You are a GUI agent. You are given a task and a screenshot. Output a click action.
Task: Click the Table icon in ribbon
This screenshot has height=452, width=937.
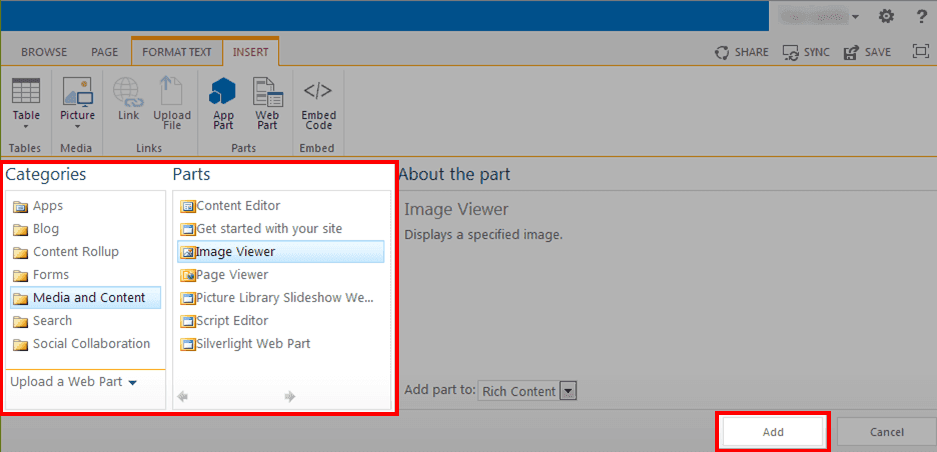[x=26, y=92]
